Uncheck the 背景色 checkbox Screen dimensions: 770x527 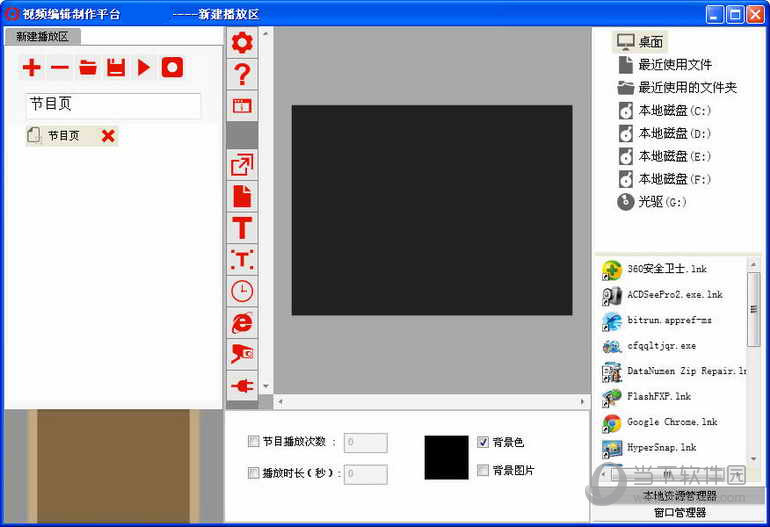[483, 441]
